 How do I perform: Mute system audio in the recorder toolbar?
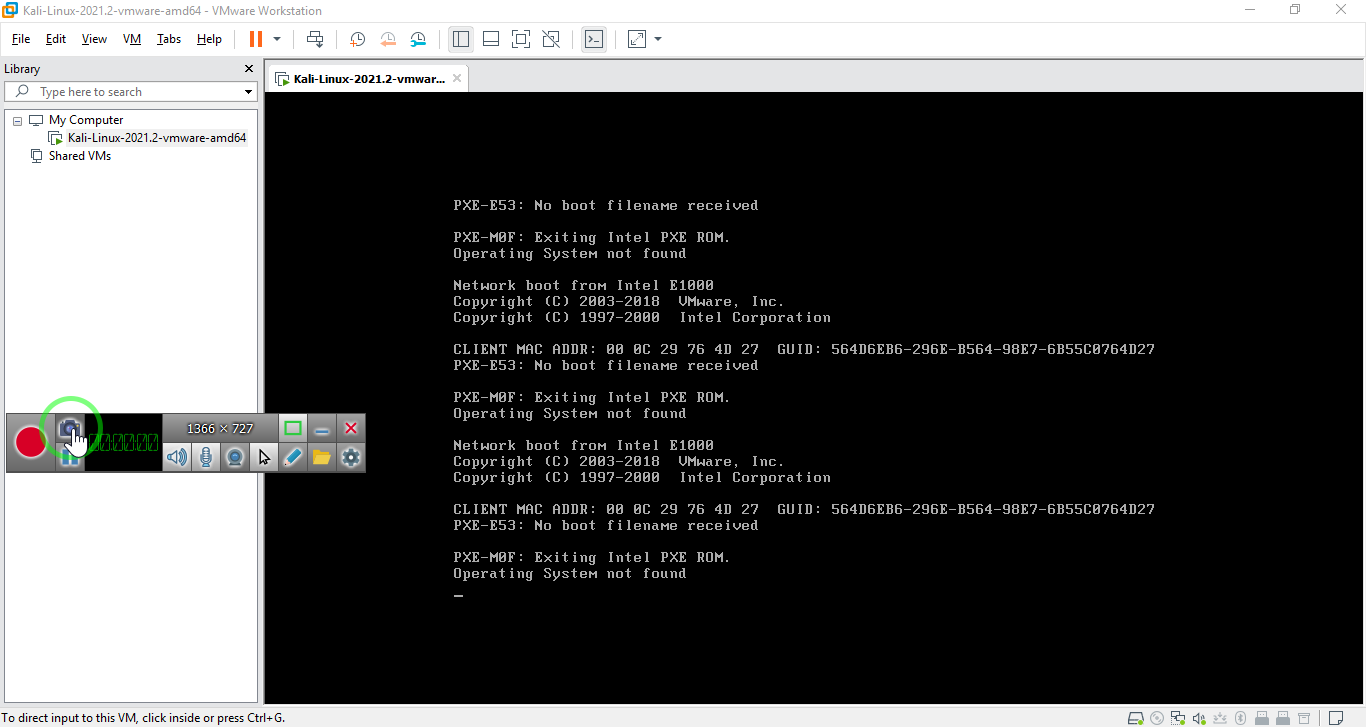click(177, 457)
